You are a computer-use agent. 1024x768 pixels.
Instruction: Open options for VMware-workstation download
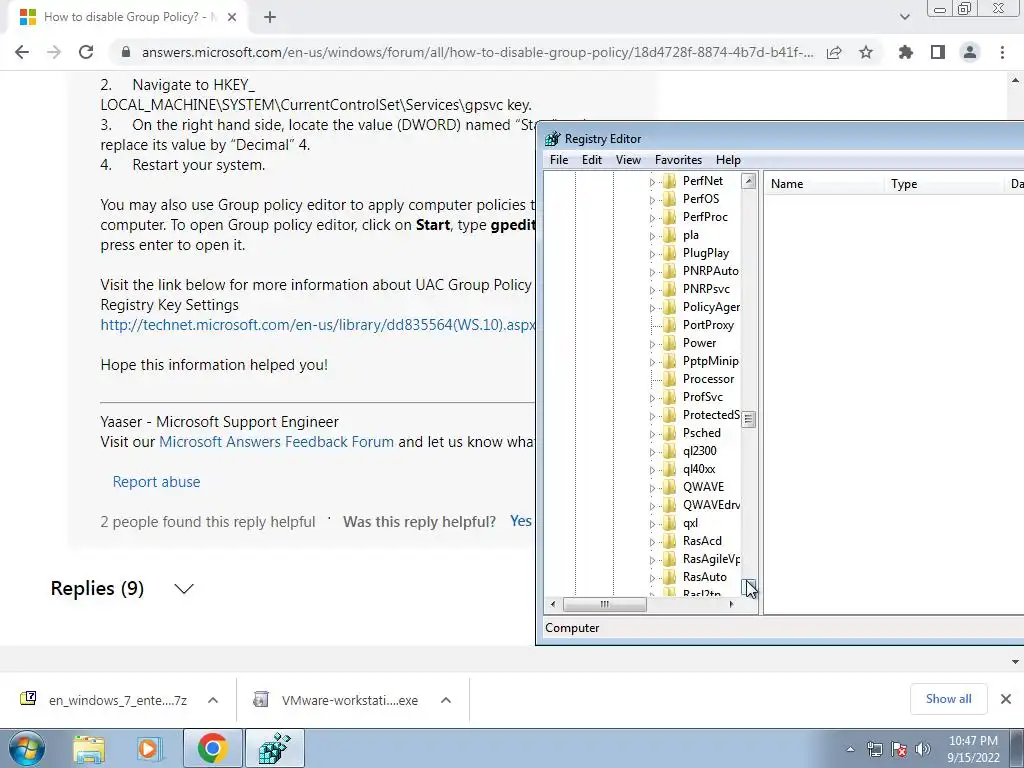[x=446, y=700]
